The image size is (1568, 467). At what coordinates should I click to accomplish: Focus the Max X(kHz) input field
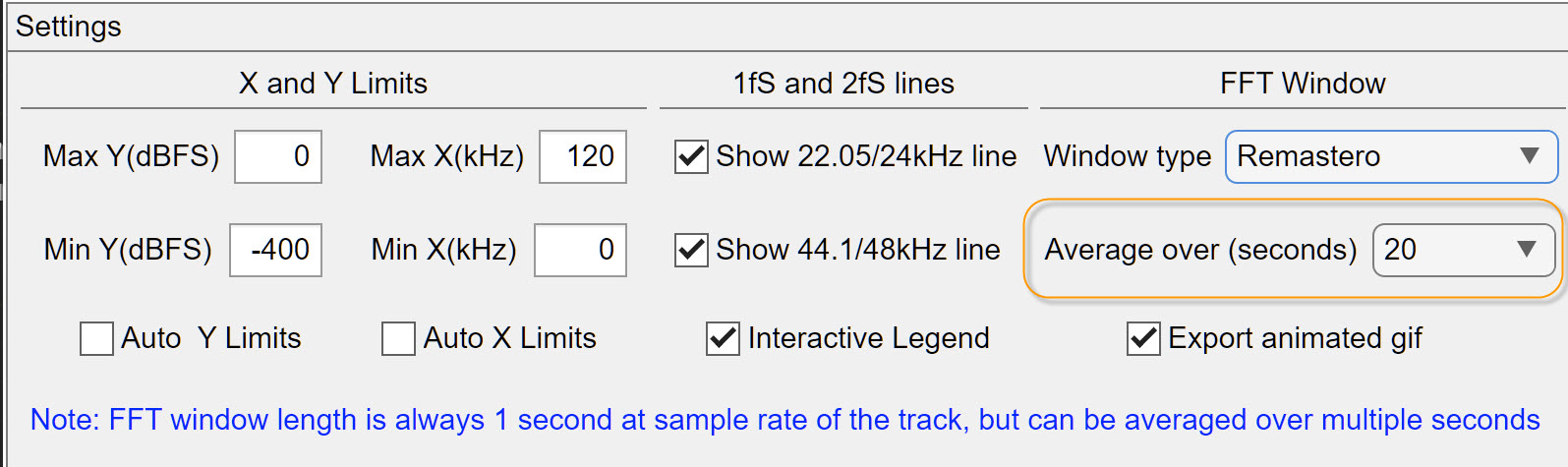583,156
